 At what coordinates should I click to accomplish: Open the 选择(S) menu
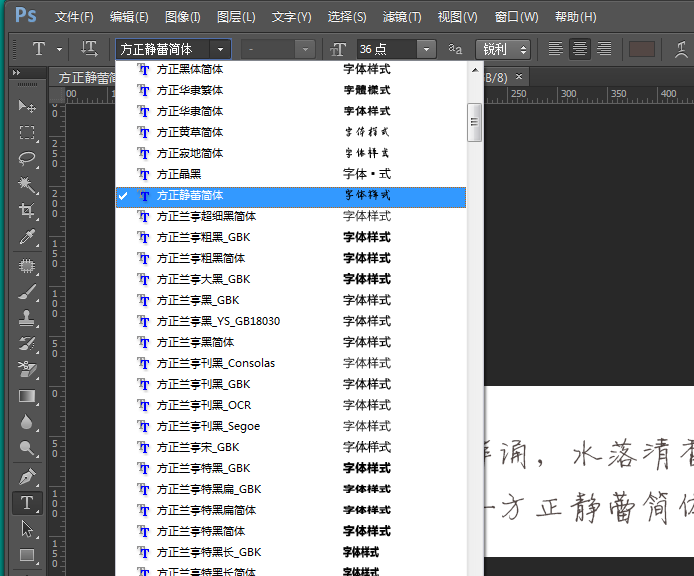(x=347, y=17)
